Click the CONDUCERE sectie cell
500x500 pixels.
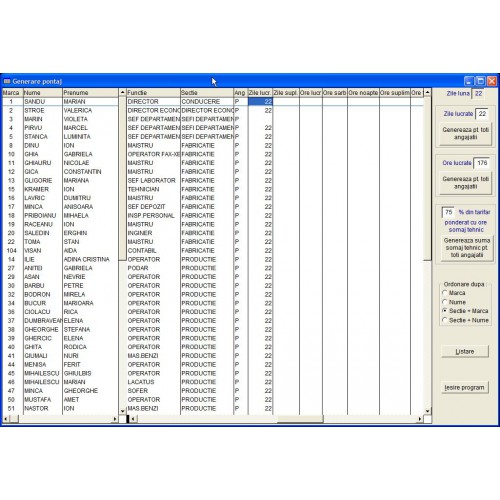(207, 102)
